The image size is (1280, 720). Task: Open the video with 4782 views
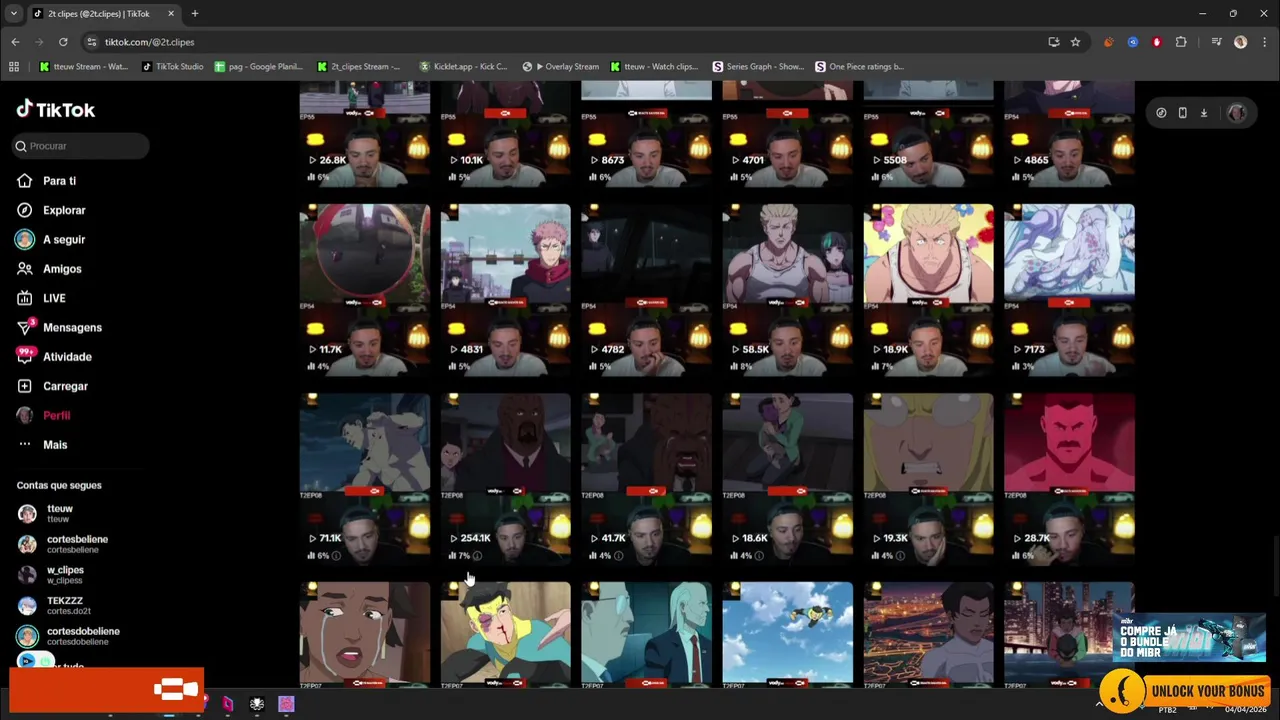647,290
